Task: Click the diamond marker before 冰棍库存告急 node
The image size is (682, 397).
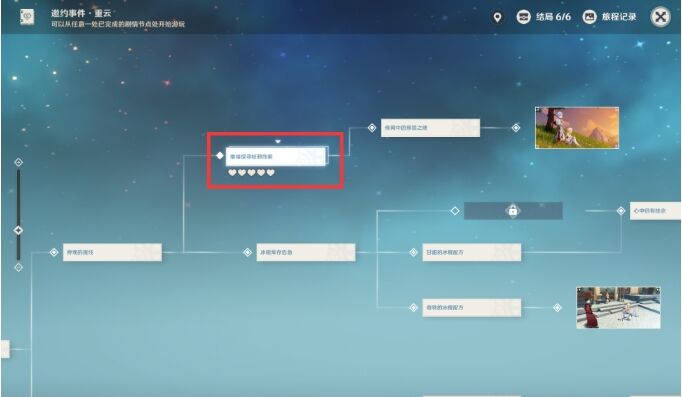Action: point(247,252)
